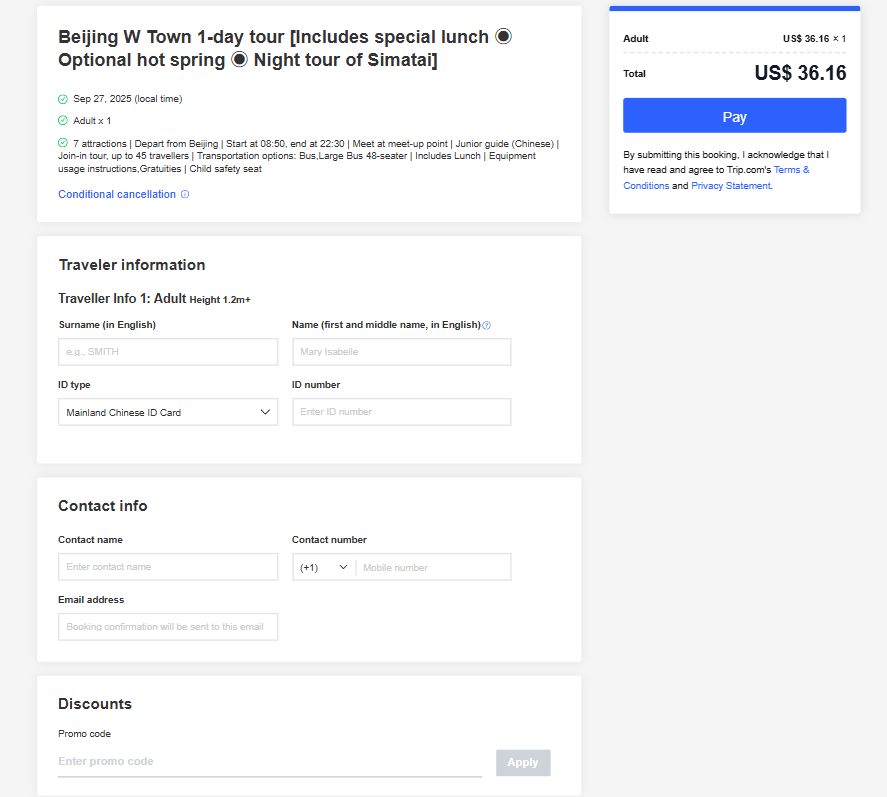Open the Terms & Conditions link
This screenshot has width=887, height=797.
(790, 169)
